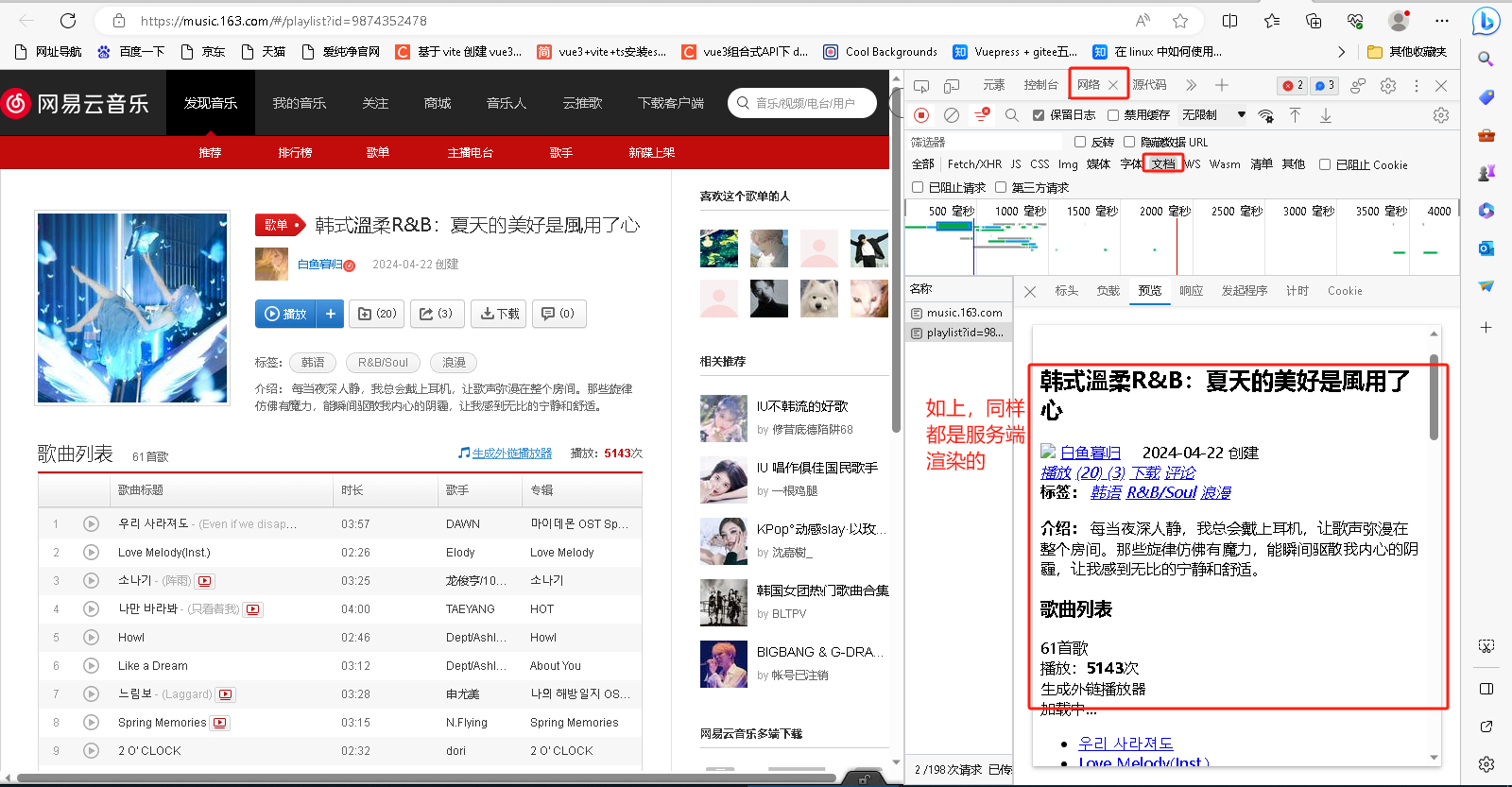This screenshot has width=1512, height=787.
Task: Select the 响应 Response tab
Action: coord(1191,291)
